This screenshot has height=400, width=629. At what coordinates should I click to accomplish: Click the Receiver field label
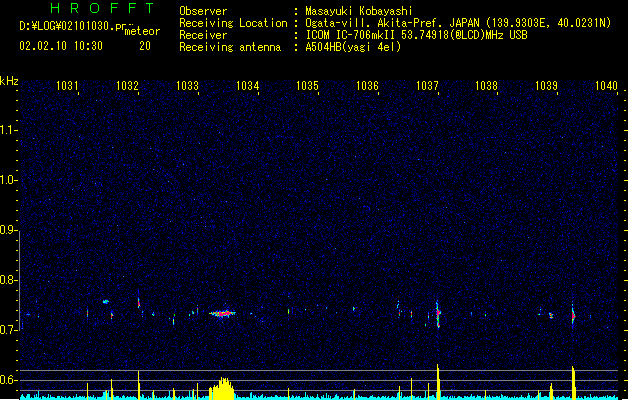203,35
